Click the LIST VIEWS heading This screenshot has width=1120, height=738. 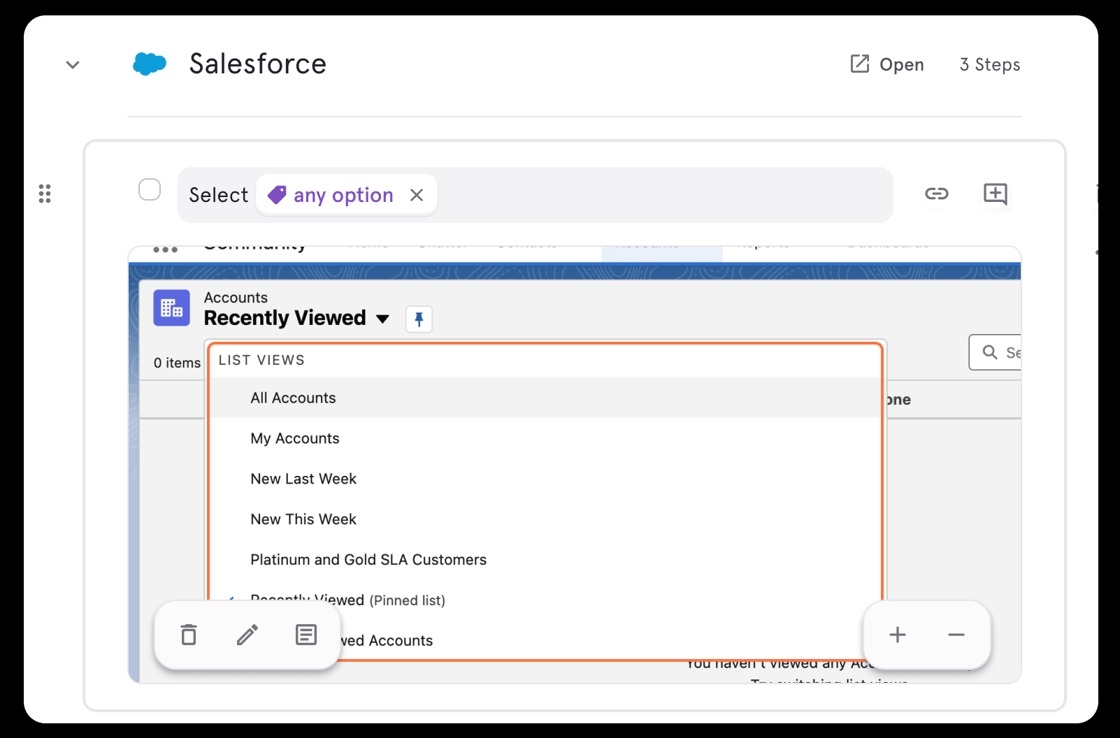tap(261, 360)
